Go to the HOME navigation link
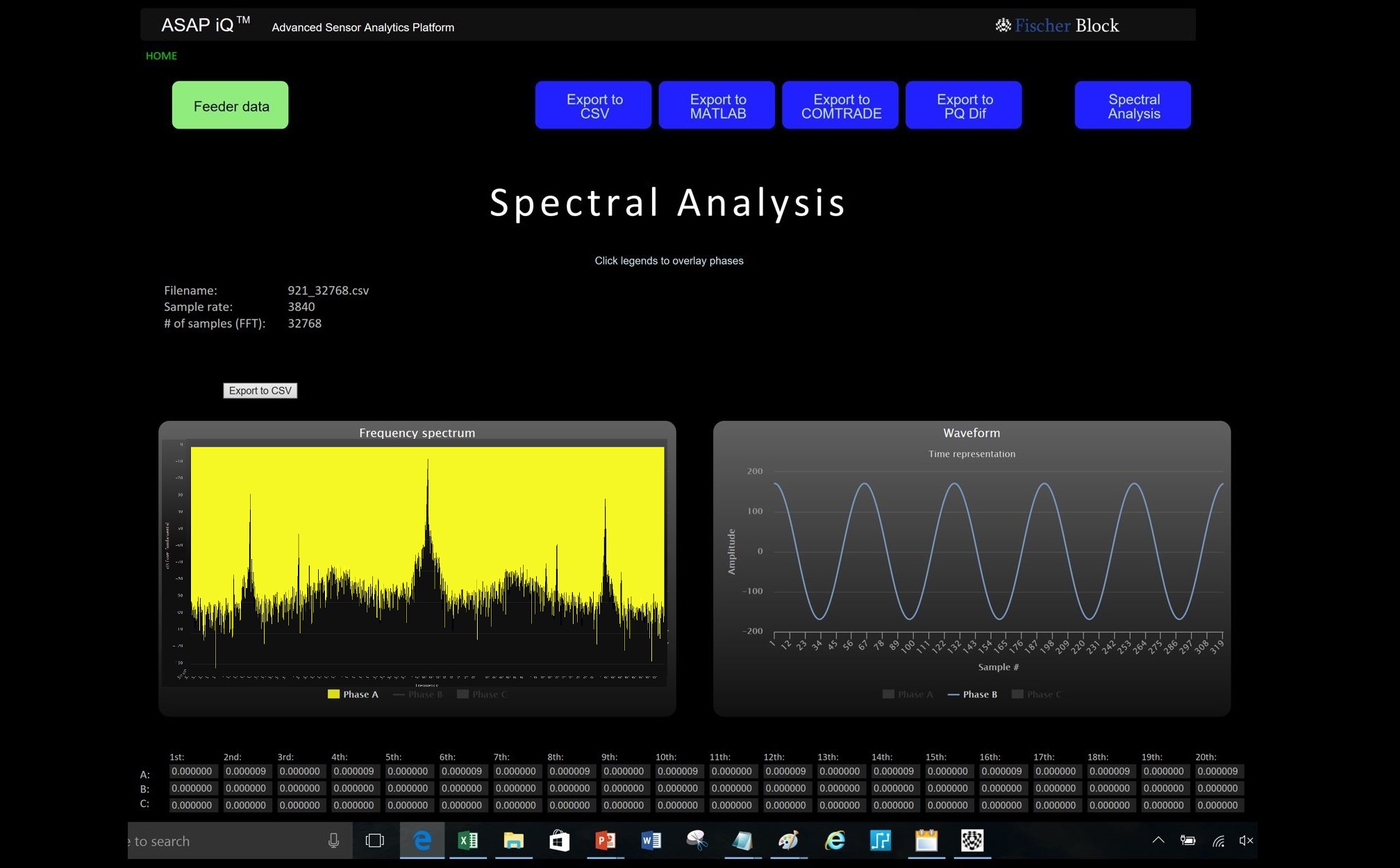Viewport: 1400px width, 868px height. coord(161,56)
